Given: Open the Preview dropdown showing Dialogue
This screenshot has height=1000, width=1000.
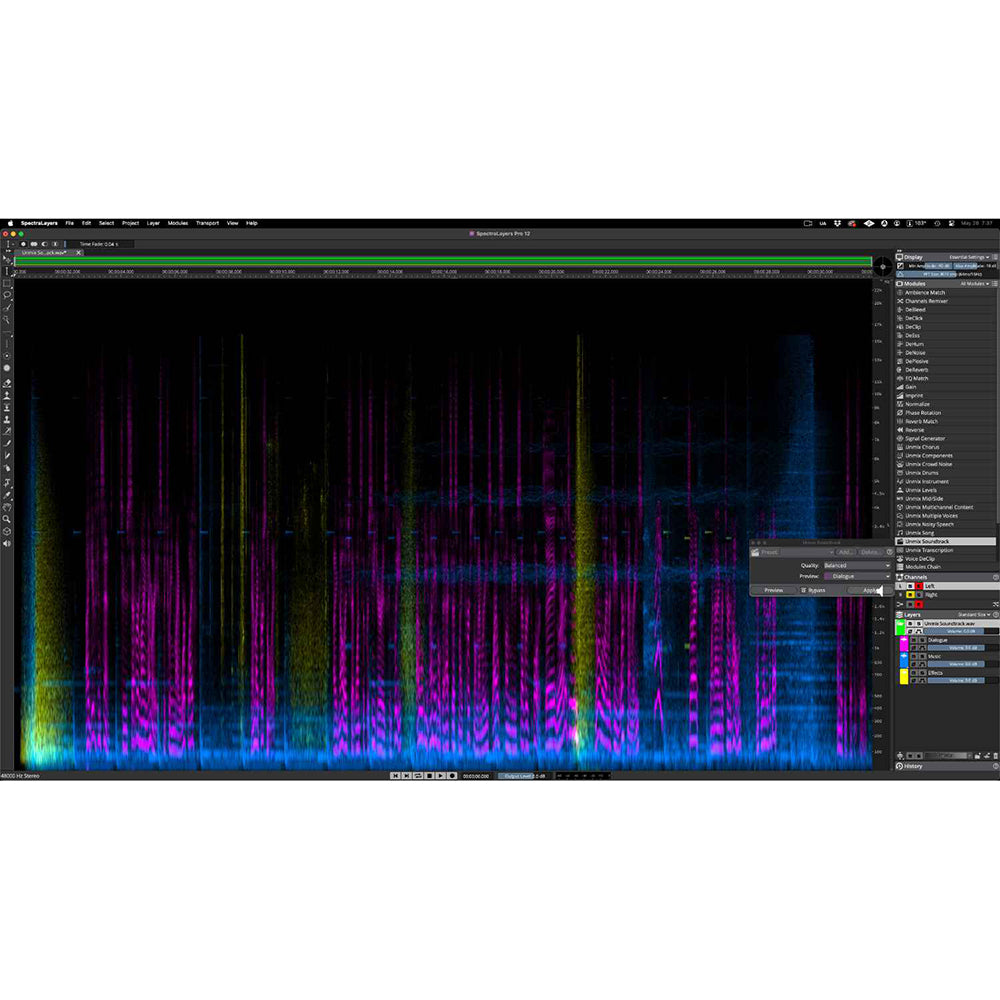Looking at the screenshot, I should (x=860, y=576).
